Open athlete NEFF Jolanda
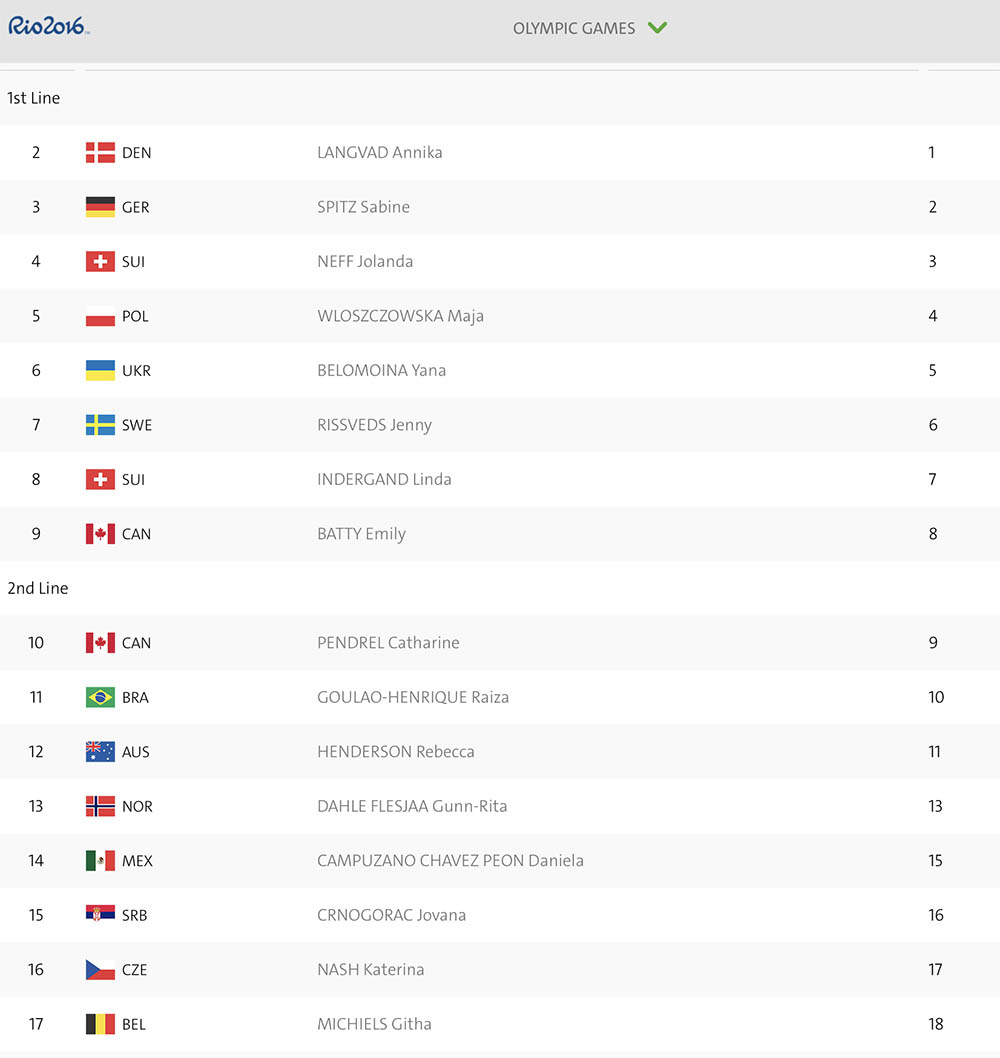The width and height of the screenshot is (1000, 1058). click(365, 262)
